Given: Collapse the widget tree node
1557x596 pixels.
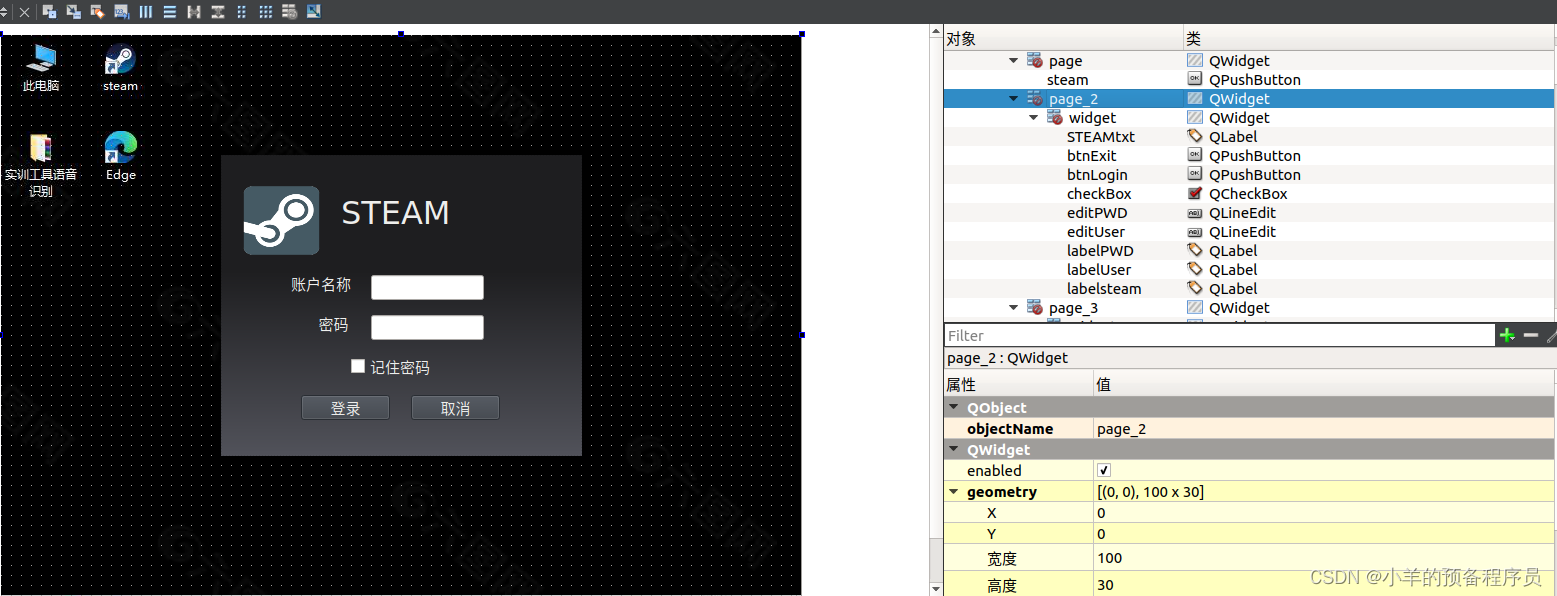Looking at the screenshot, I should pyautogui.click(x=1033, y=118).
